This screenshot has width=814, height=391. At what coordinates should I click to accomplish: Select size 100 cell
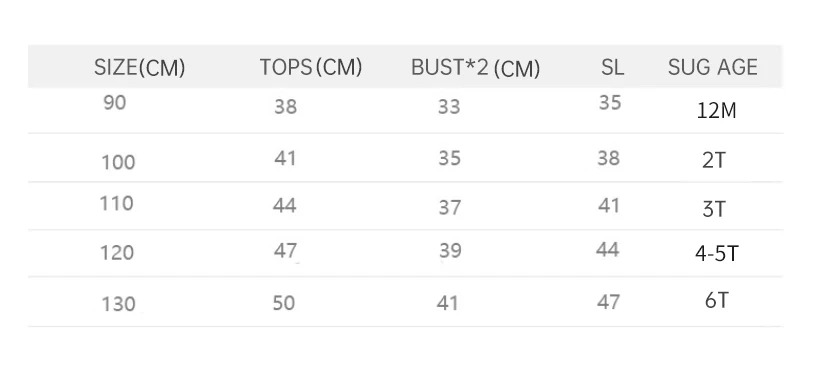118,163
